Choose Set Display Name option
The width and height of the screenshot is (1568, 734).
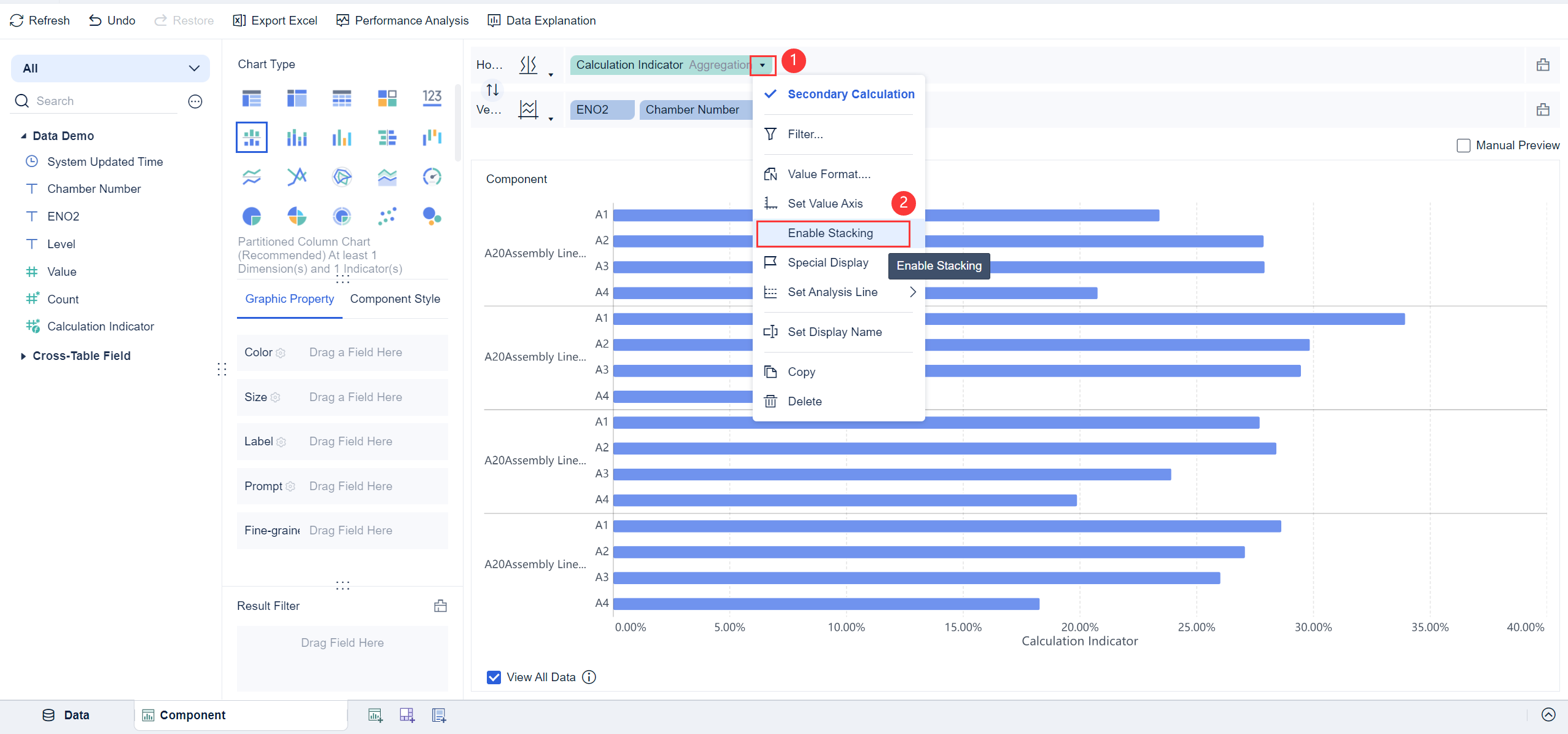pos(839,332)
